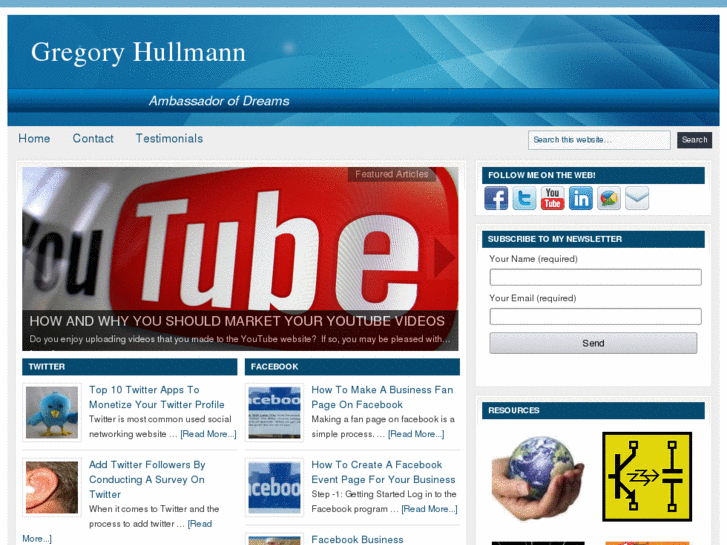Screen dimensions: 727x545
Task: Read more of the Twitter survey article
Action: pyautogui.click(x=200, y=524)
